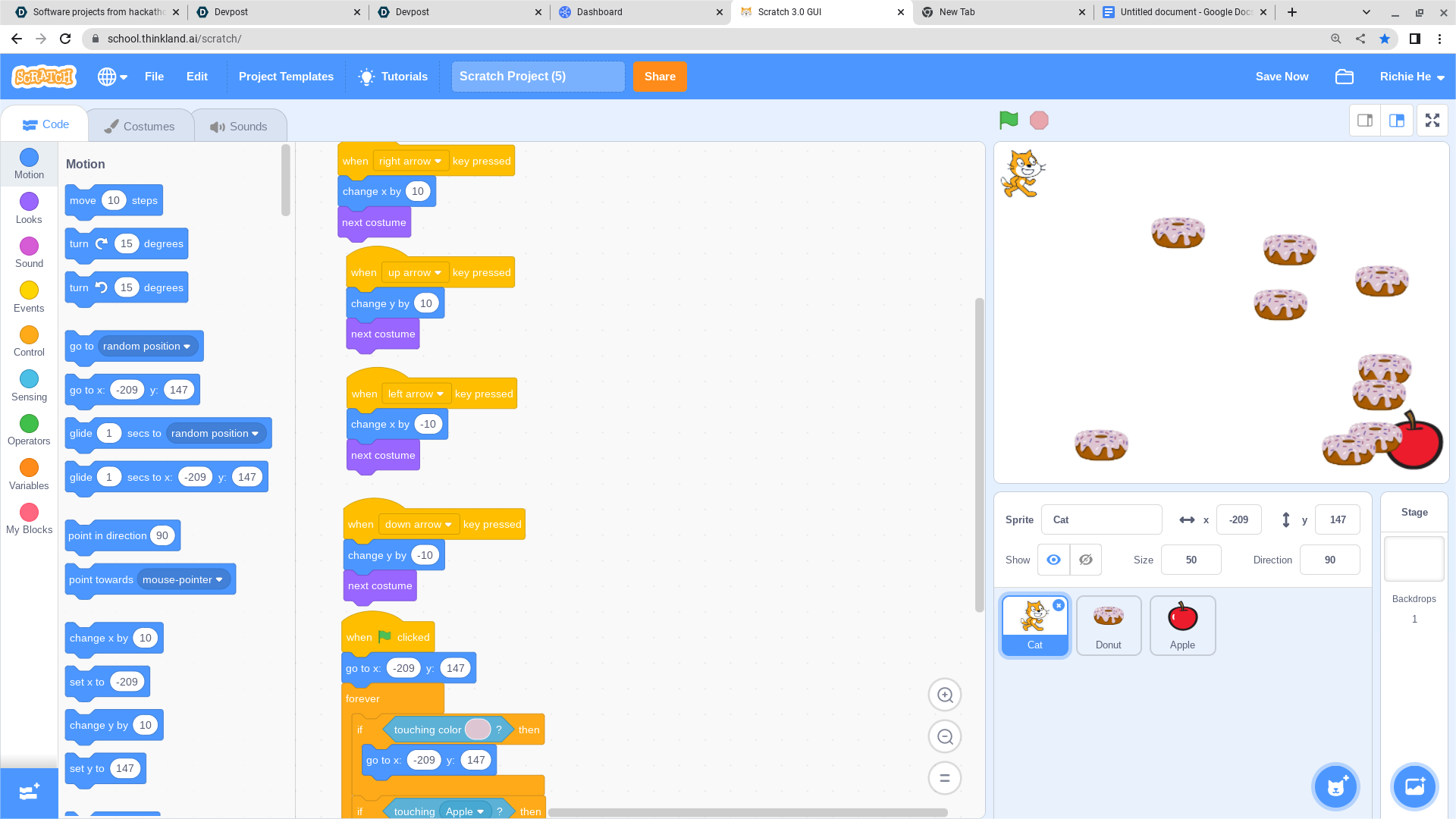Zoom in on the code workspace

click(945, 695)
